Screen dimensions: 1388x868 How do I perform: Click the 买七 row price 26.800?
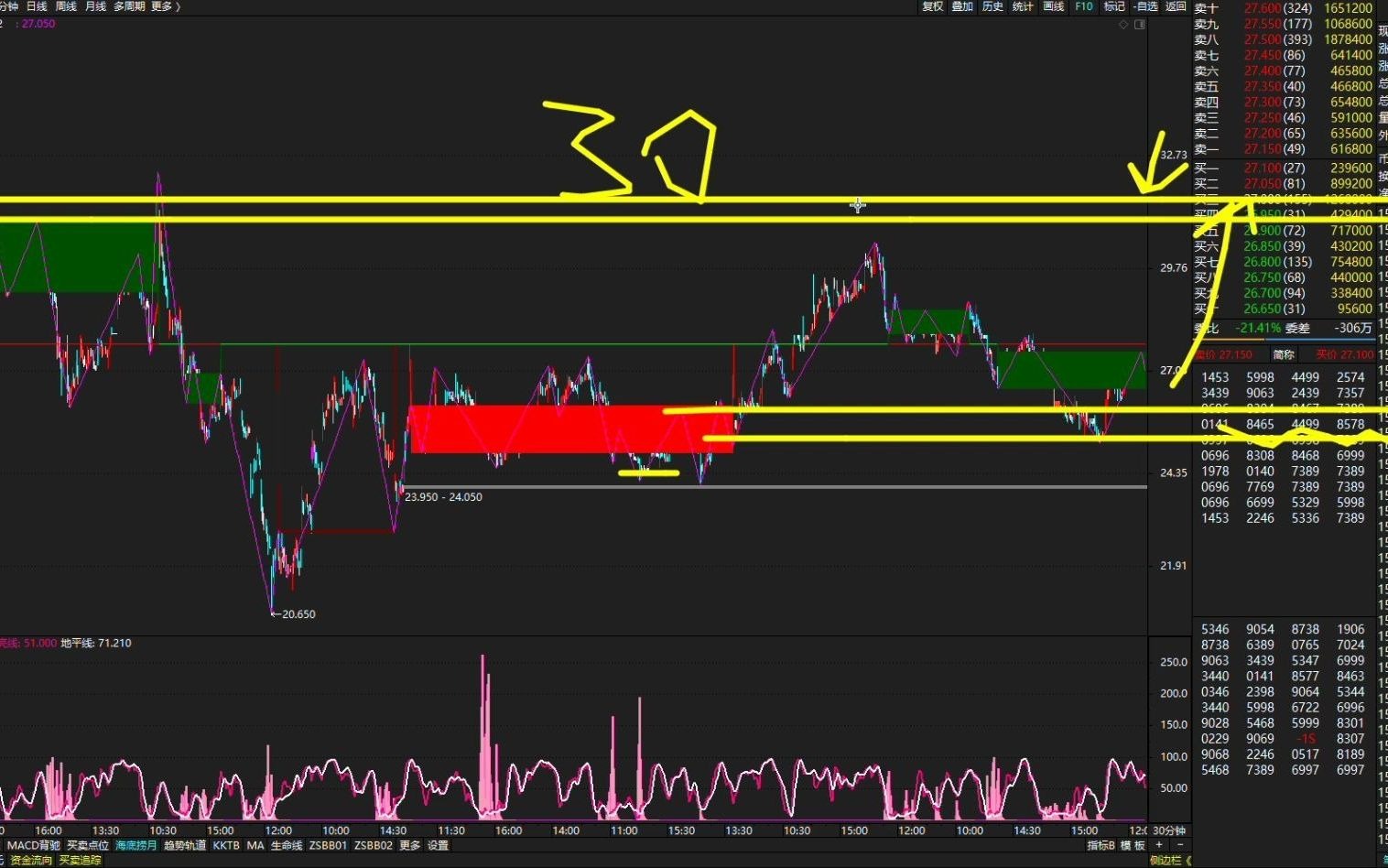tap(1263, 262)
